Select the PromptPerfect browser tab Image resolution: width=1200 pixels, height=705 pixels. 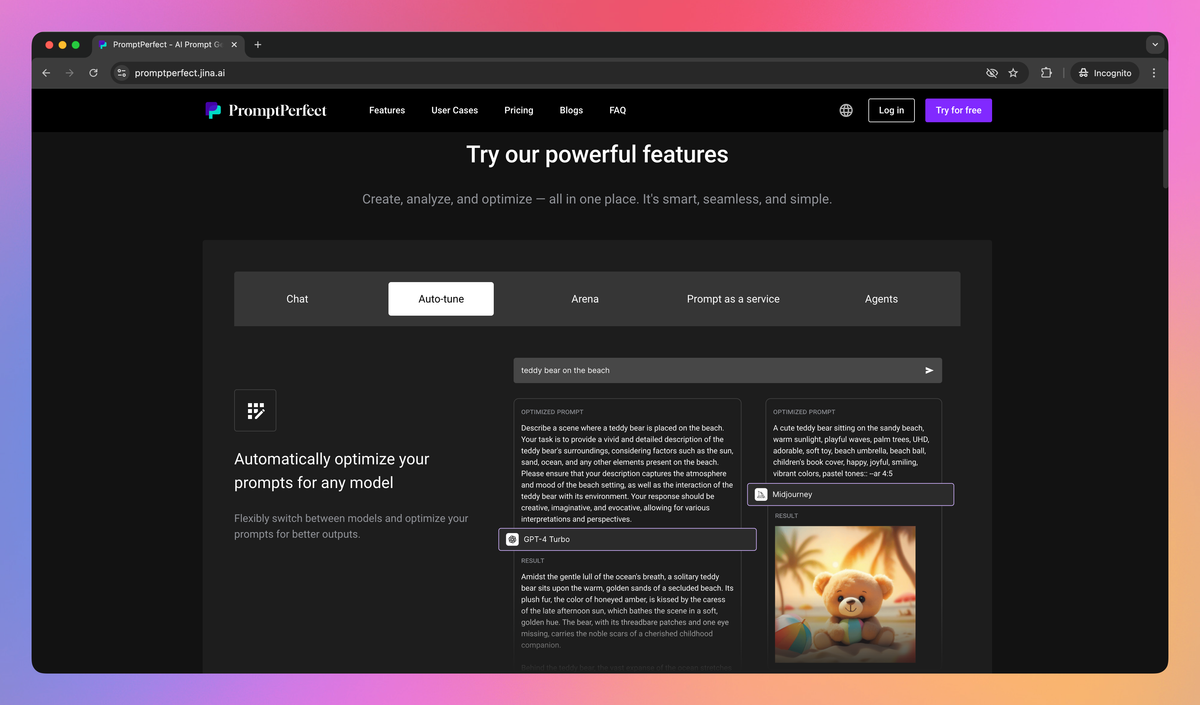[166, 45]
